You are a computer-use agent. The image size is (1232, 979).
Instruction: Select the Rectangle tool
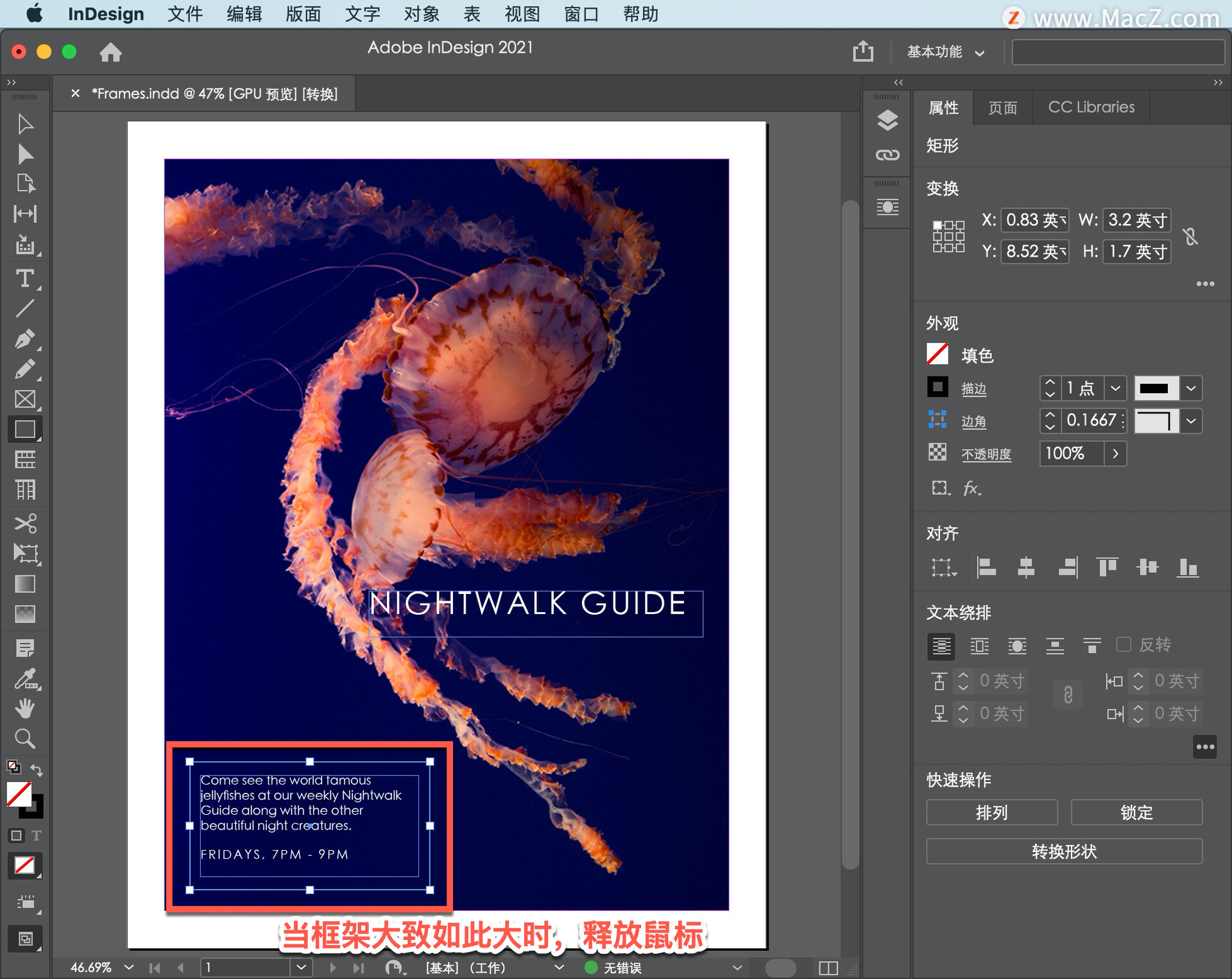[x=25, y=429]
